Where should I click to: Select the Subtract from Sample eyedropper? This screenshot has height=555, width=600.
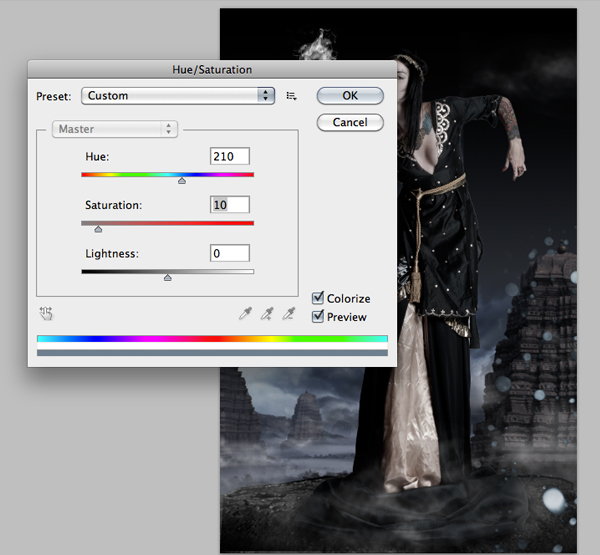pos(289,313)
